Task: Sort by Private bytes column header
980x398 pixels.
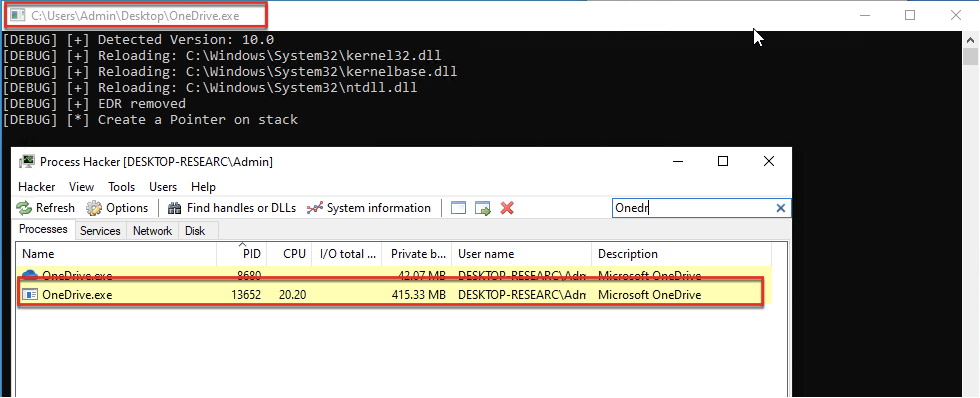Action: [417, 254]
